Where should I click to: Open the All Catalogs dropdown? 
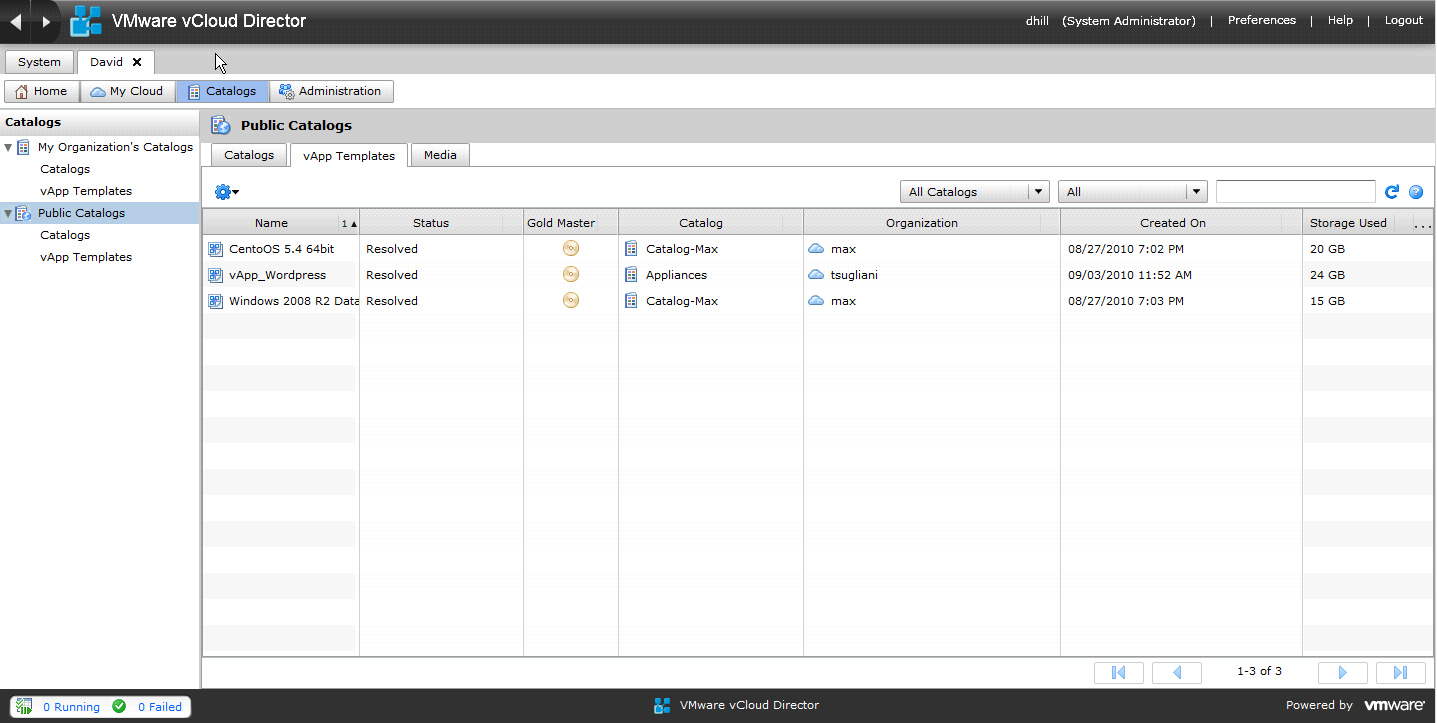pos(974,192)
